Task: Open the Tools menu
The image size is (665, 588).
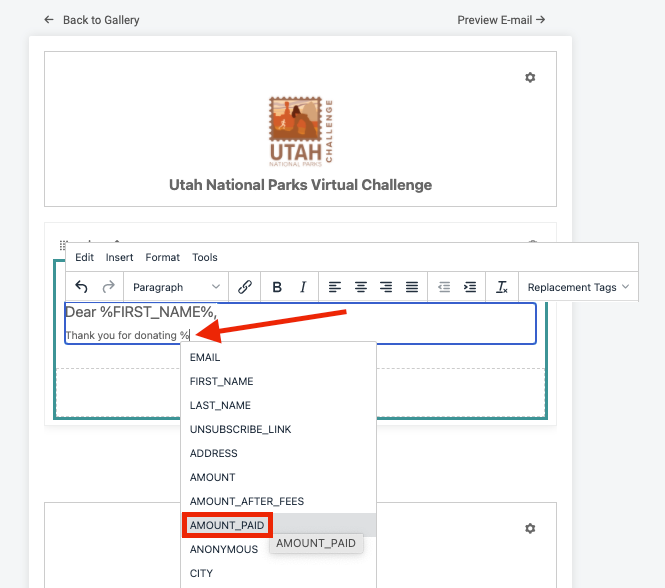Action: (x=205, y=257)
